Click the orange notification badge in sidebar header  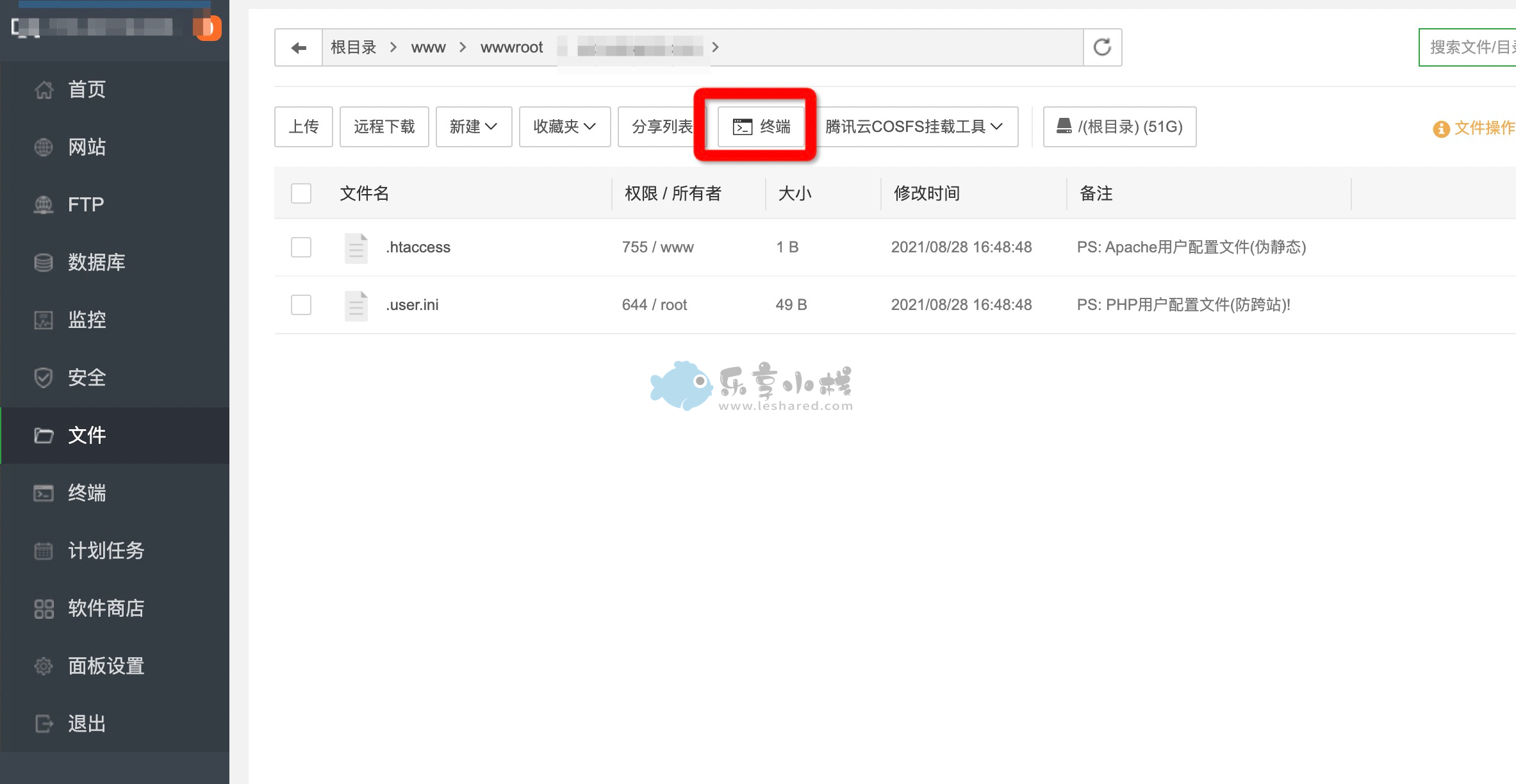click(208, 28)
